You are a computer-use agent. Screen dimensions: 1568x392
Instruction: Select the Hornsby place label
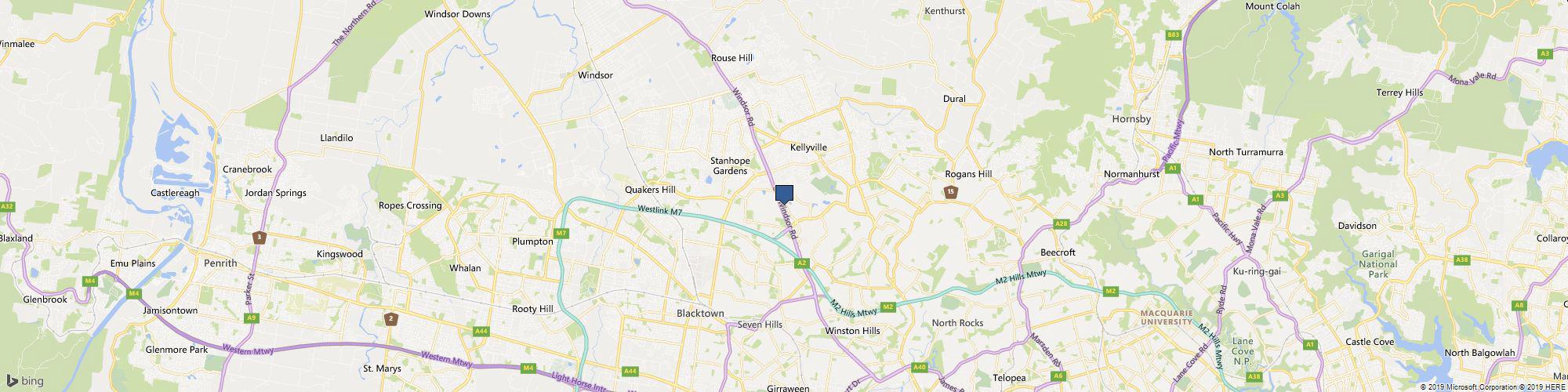[1131, 119]
